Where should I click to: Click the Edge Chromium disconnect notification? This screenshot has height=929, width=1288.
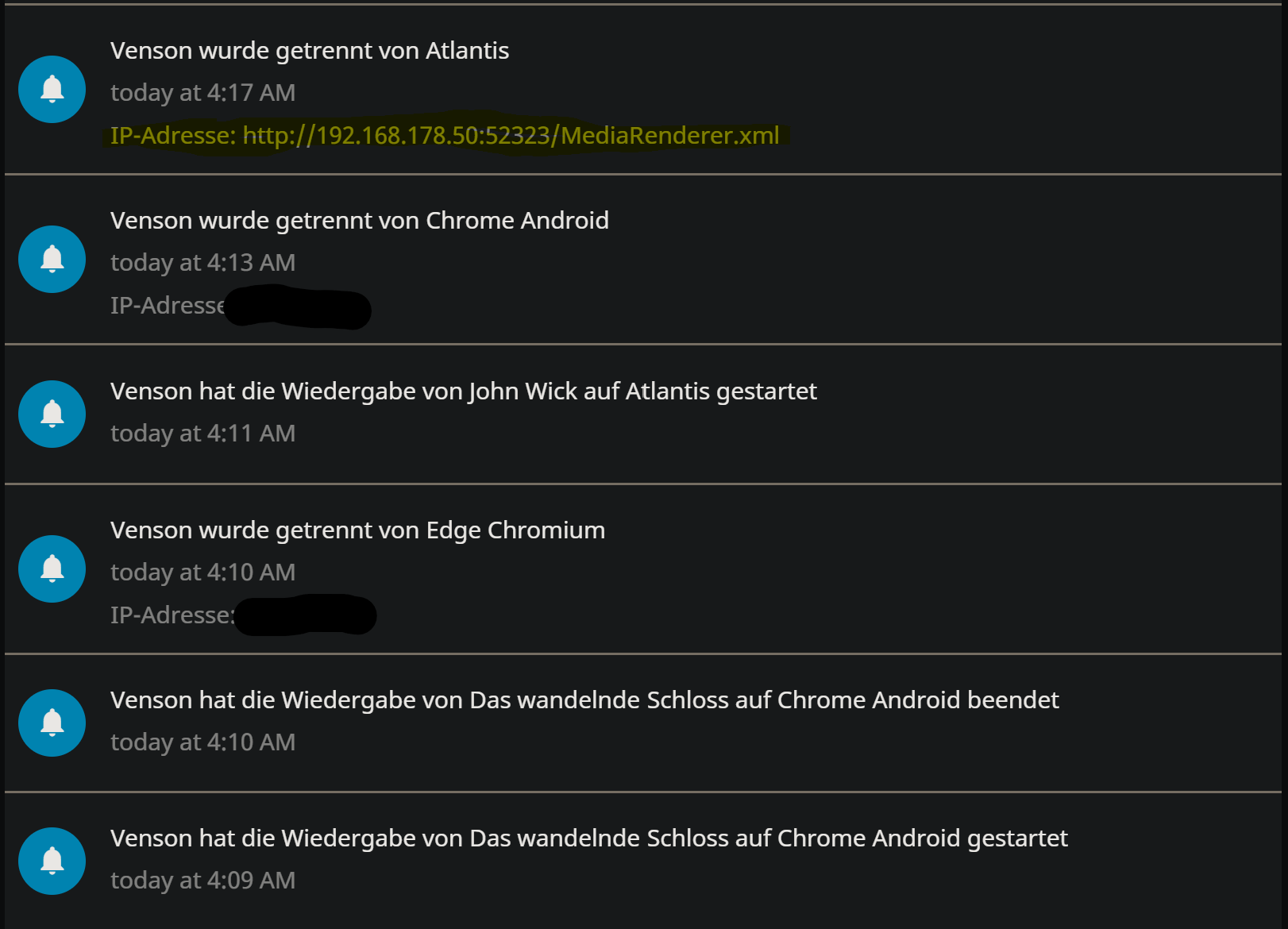pos(357,530)
